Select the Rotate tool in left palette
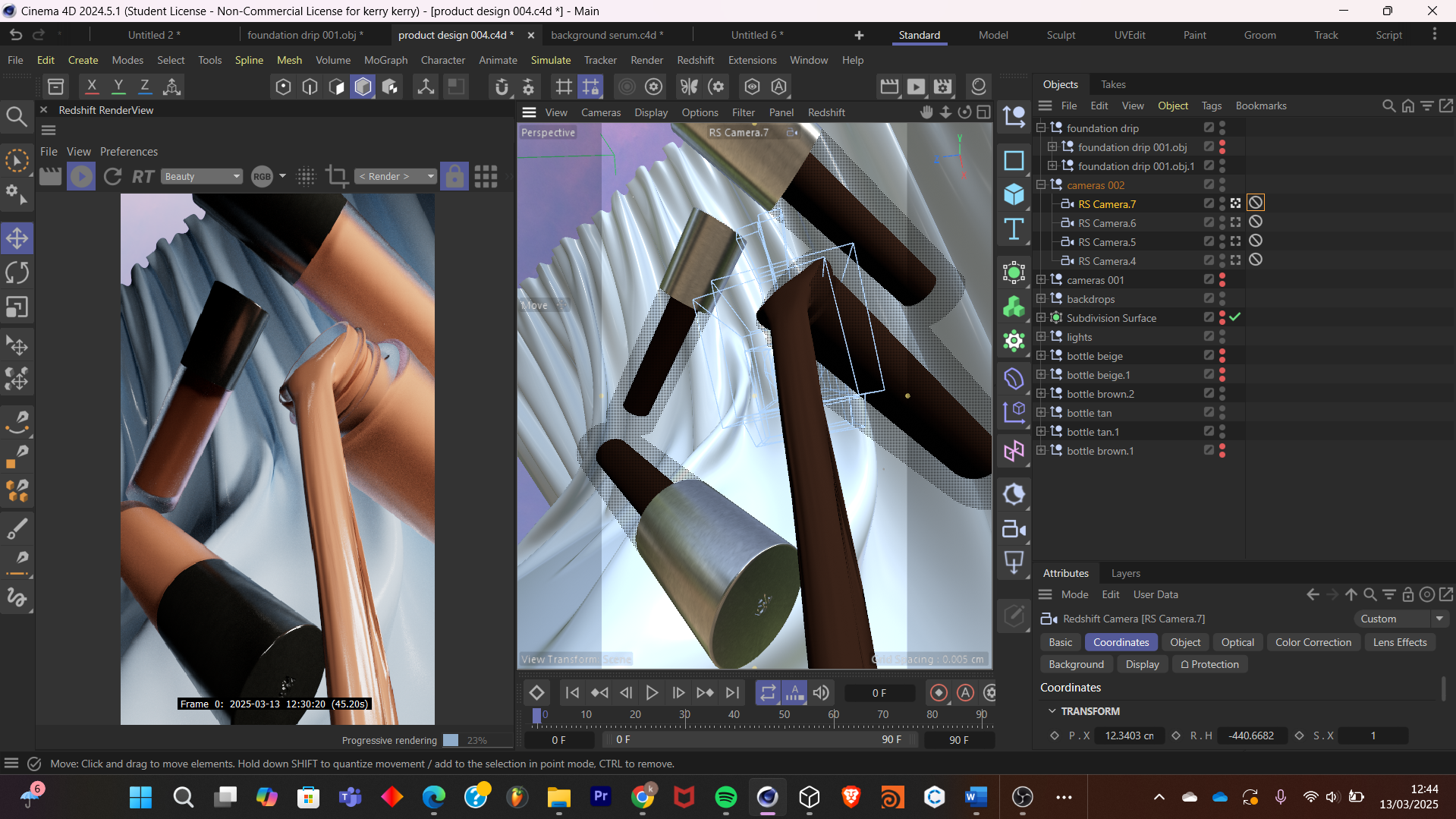 point(17,272)
